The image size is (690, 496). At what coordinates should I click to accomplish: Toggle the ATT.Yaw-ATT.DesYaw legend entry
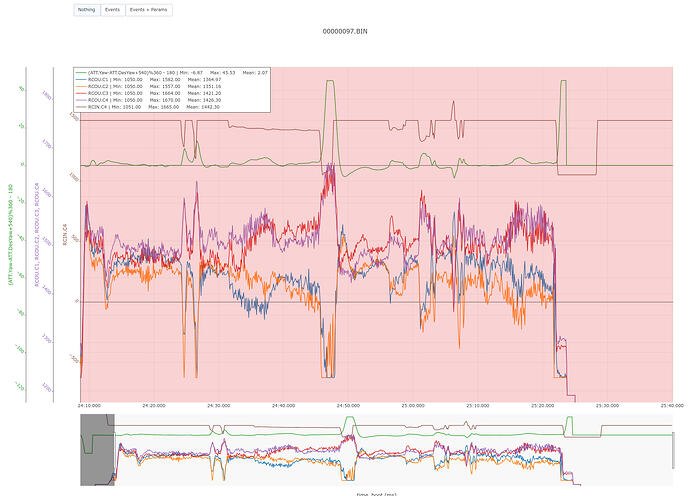click(x=172, y=73)
